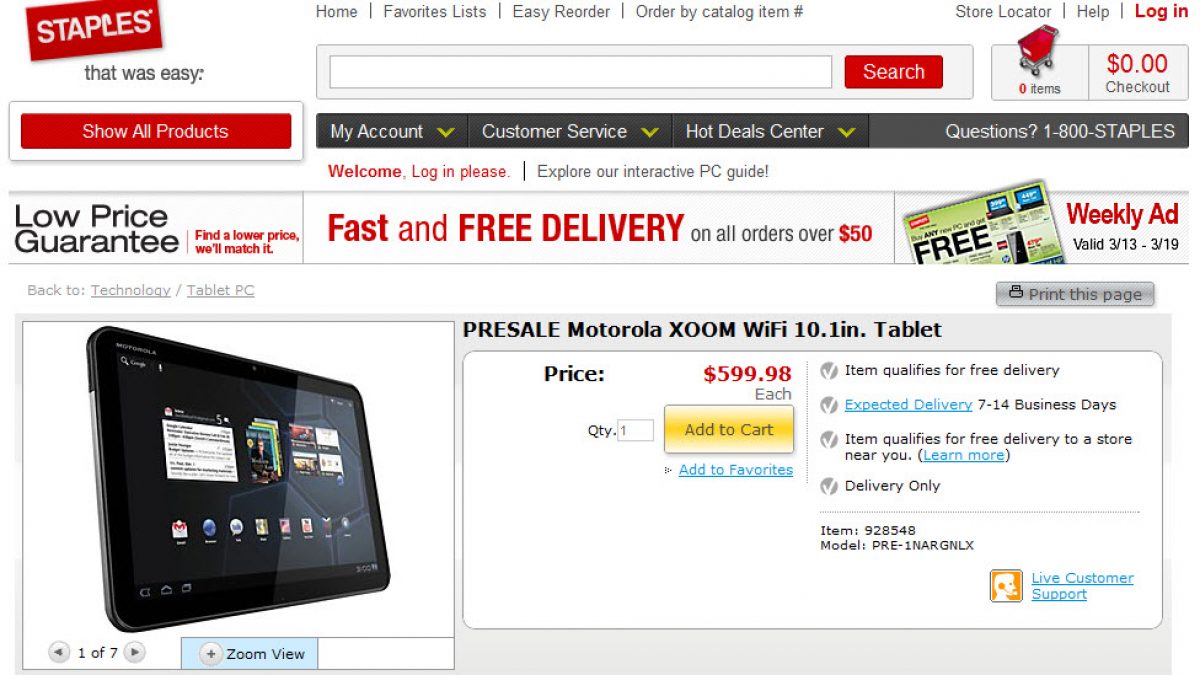Viewport: 1200px width, 675px height.
Task: Click the Show All Products button
Action: tap(156, 131)
